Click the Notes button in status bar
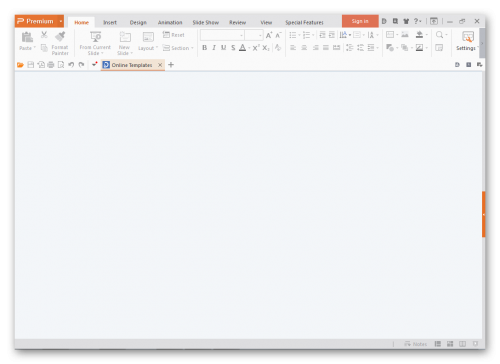Image resolution: width=500 pixels, height=364 pixels. point(416,344)
